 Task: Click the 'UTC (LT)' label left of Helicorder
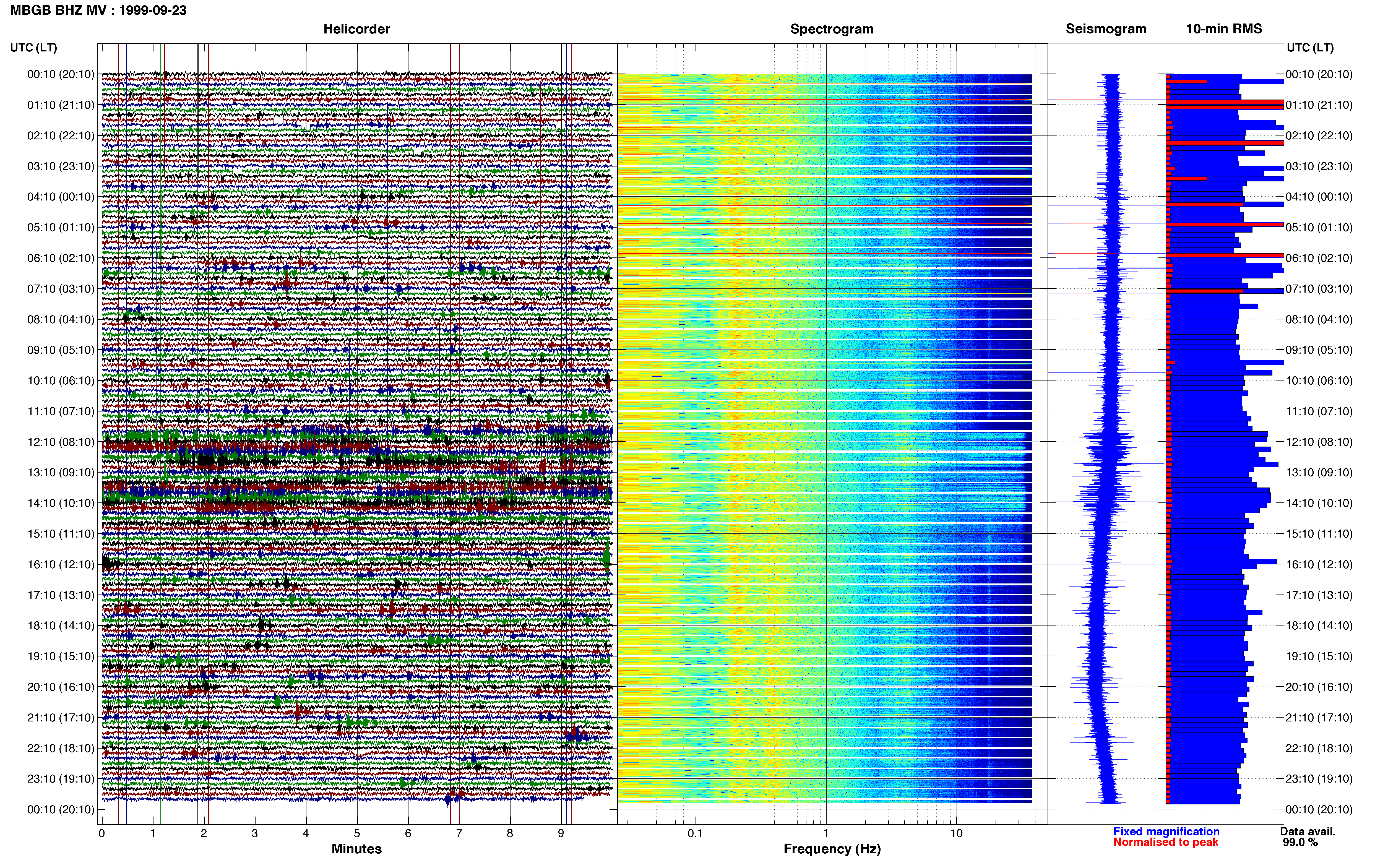[x=34, y=48]
